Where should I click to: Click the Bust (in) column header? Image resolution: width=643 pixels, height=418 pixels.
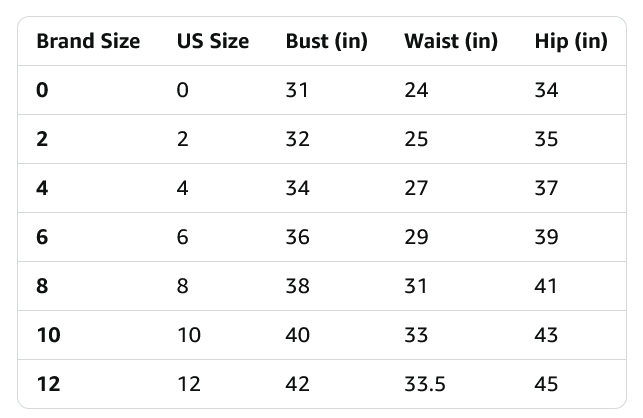pos(326,41)
